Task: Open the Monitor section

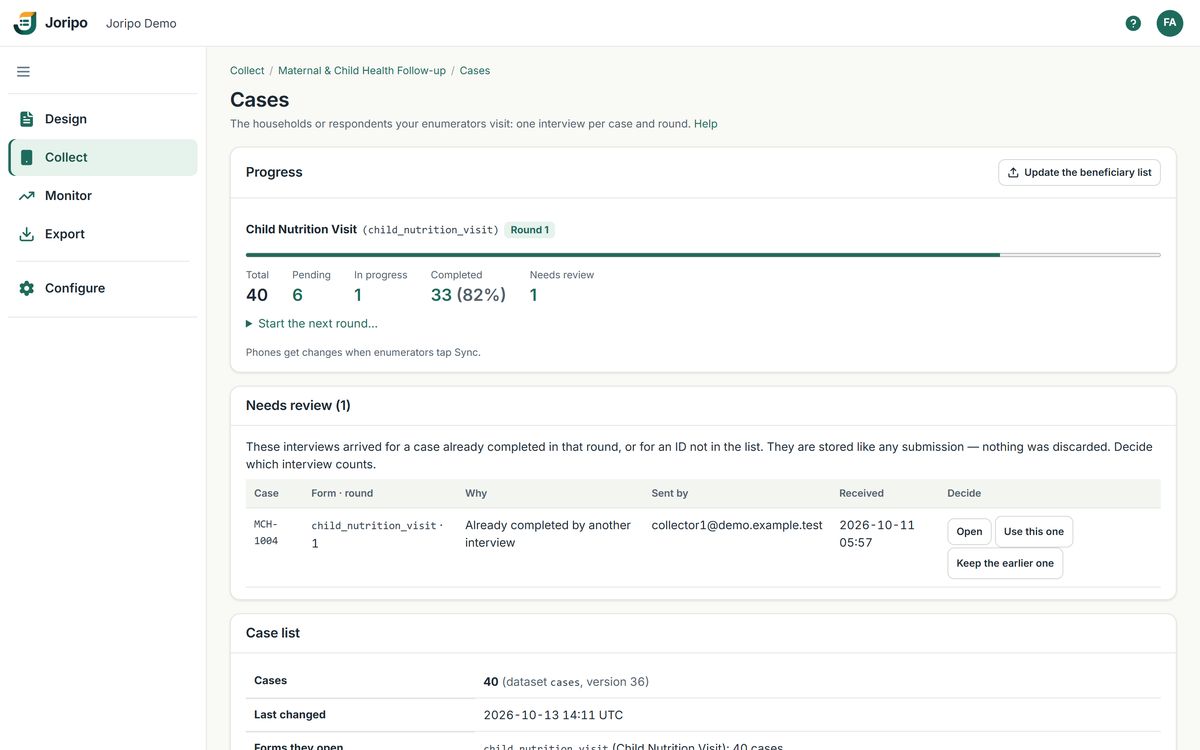Action: [x=103, y=196]
